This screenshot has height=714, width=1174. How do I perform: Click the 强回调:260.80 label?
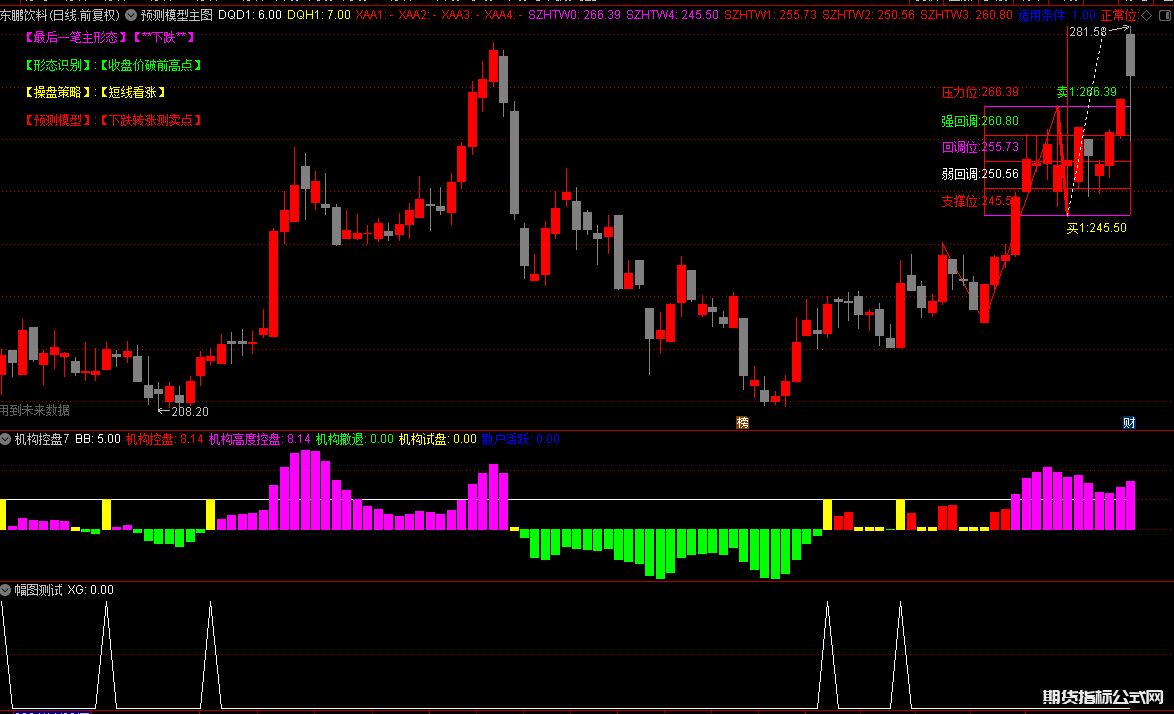coord(980,120)
